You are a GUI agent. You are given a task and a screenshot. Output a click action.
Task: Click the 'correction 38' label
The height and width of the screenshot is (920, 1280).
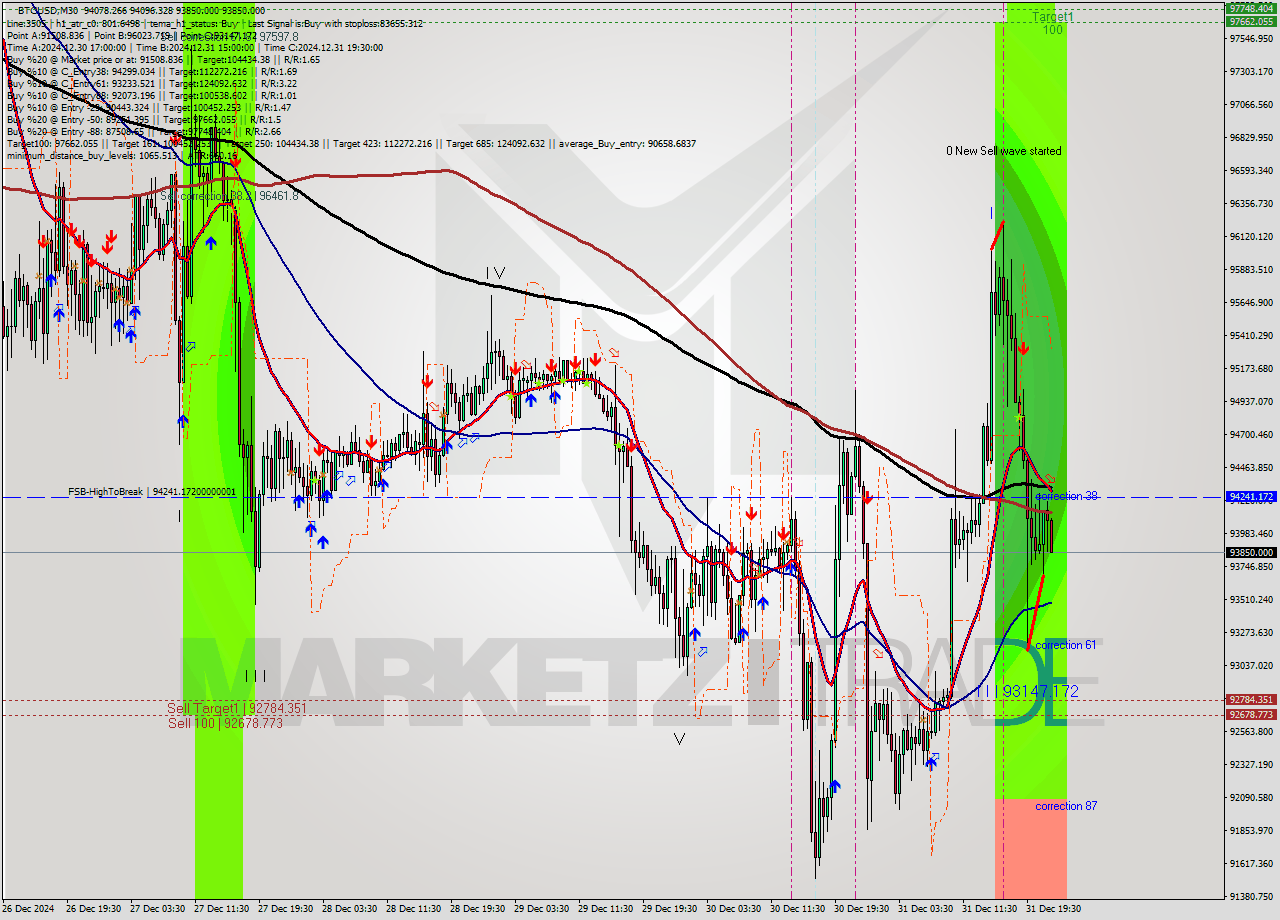coord(1066,496)
